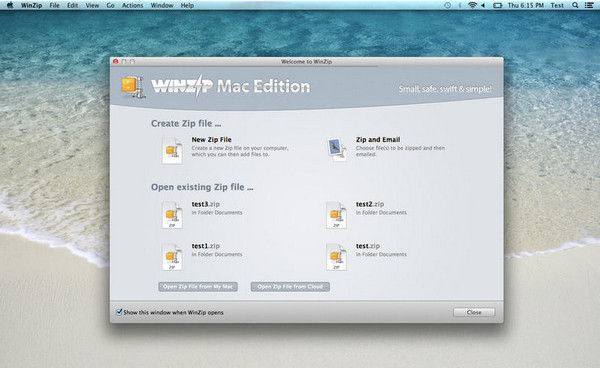The width and height of the screenshot is (600, 368).
Task: Open the File menu
Action: point(55,5)
